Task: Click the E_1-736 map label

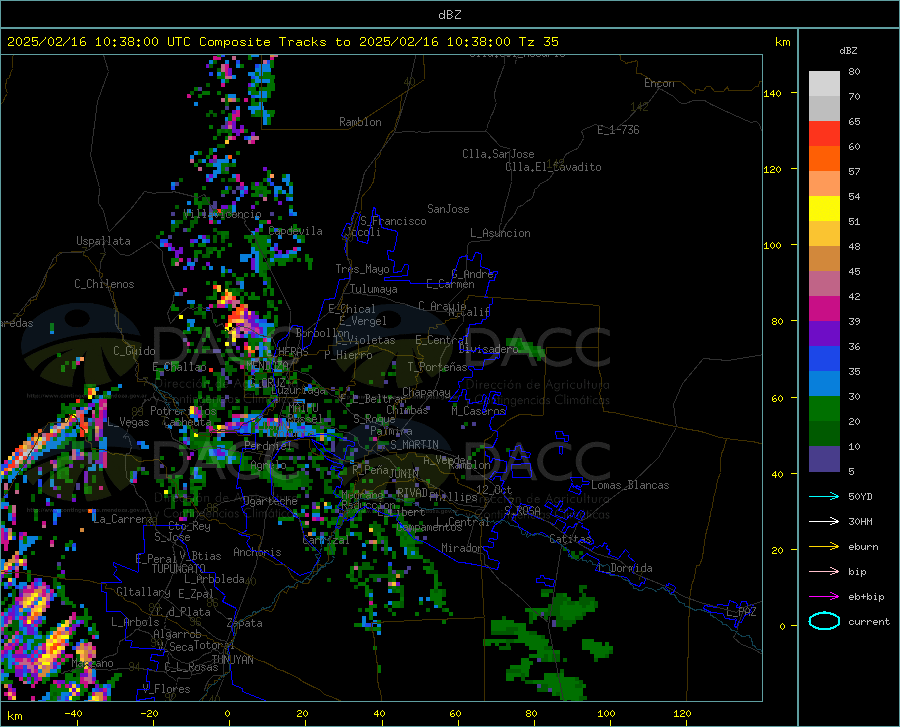Action: [x=618, y=130]
